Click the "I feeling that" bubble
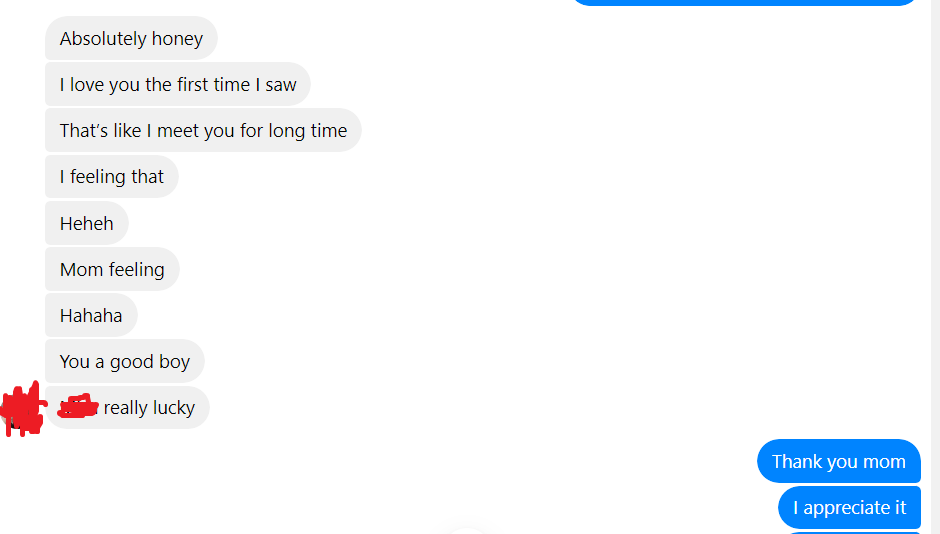The image size is (940, 534). pyautogui.click(x=112, y=177)
